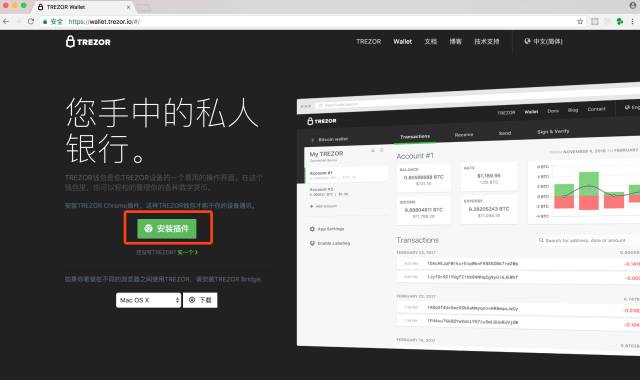
Task: Open the TREZOR nav menu item
Action: coord(368,42)
